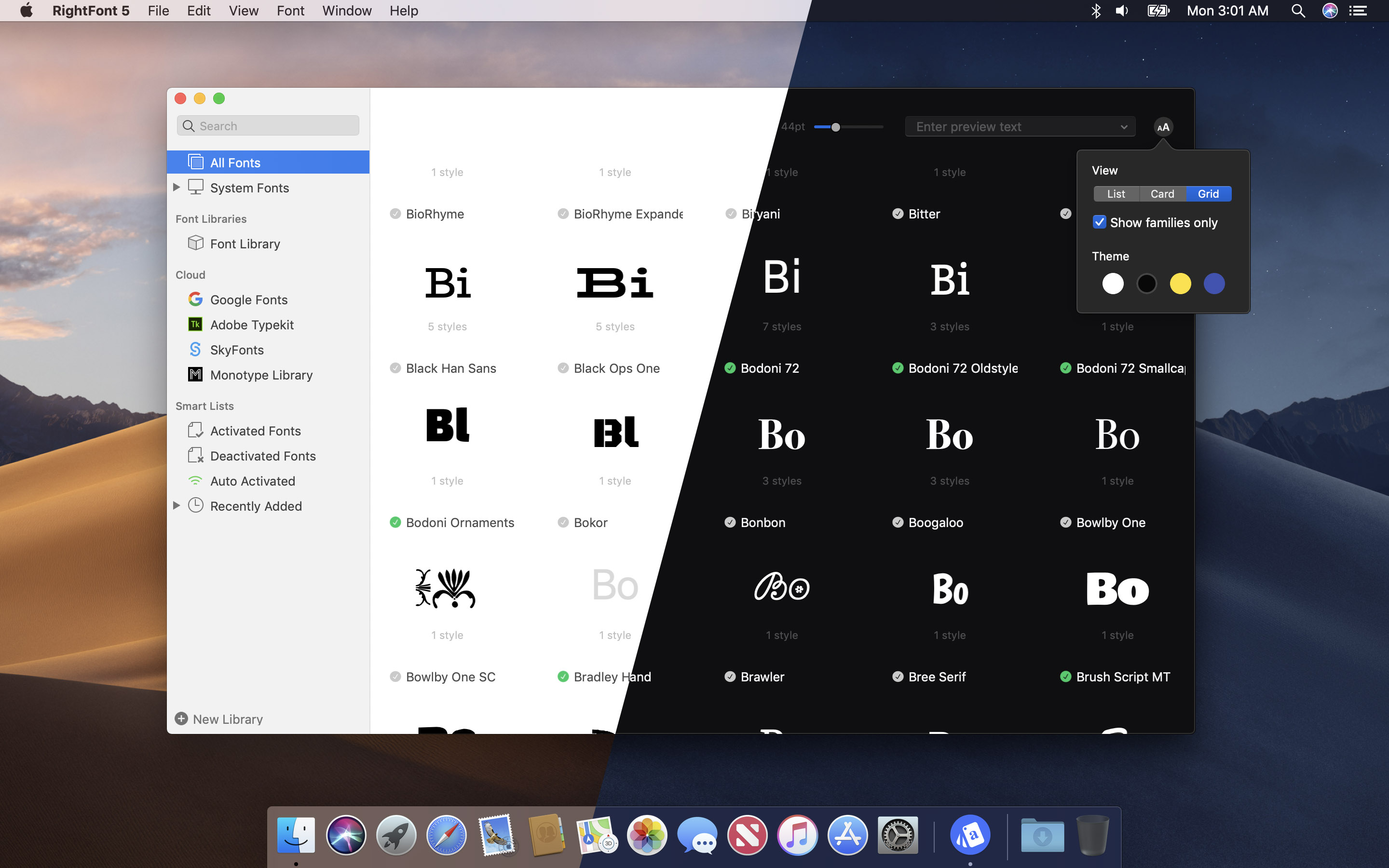Select white theme swatch
Image resolution: width=1389 pixels, height=868 pixels.
click(1112, 283)
